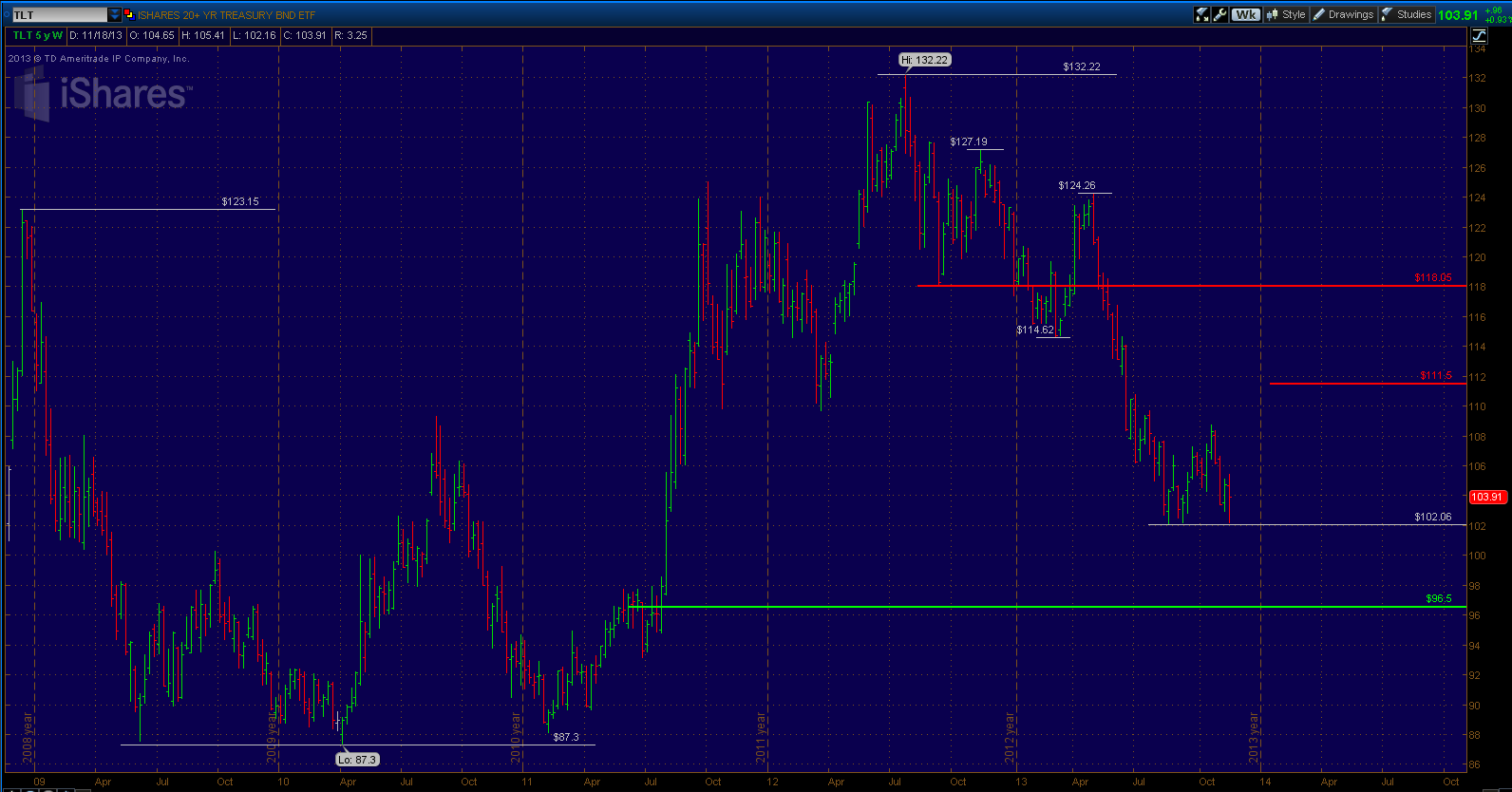The height and width of the screenshot is (792, 1512).
Task: Toggle the chart scale curve icon
Action: point(1479,35)
